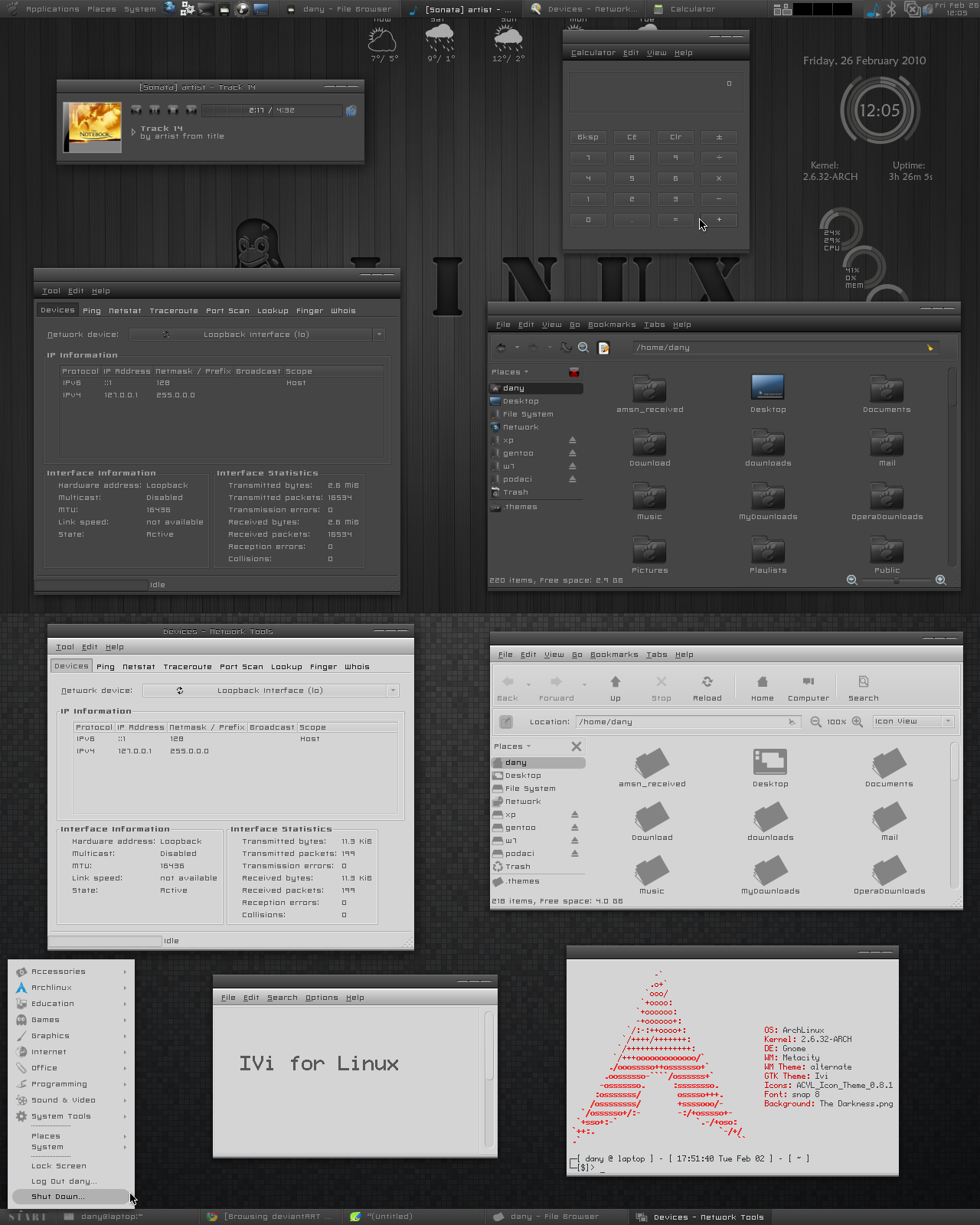
Task: Close the Places sidebar in dark file browser
Action: pyautogui.click(x=574, y=372)
